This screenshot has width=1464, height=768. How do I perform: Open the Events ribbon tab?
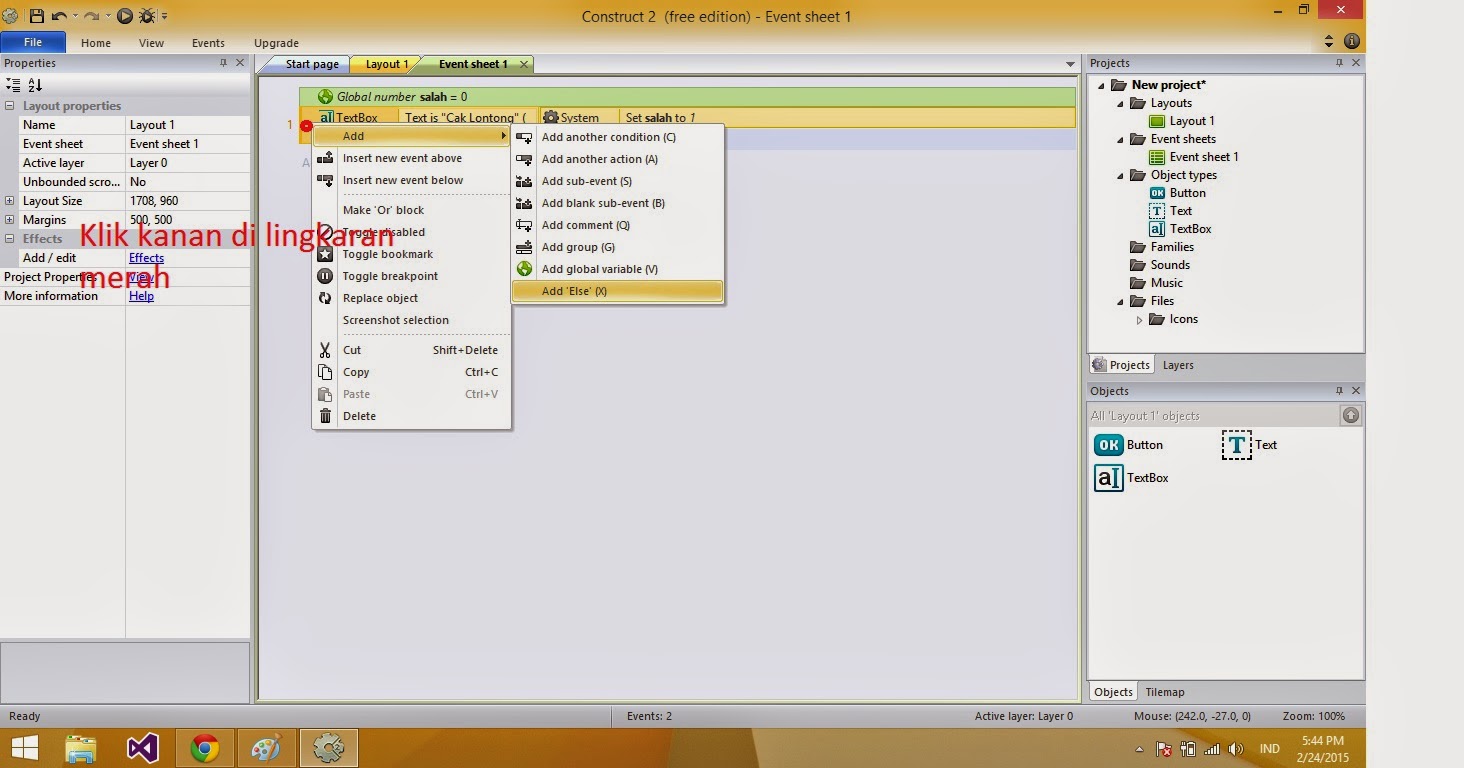pyautogui.click(x=208, y=43)
